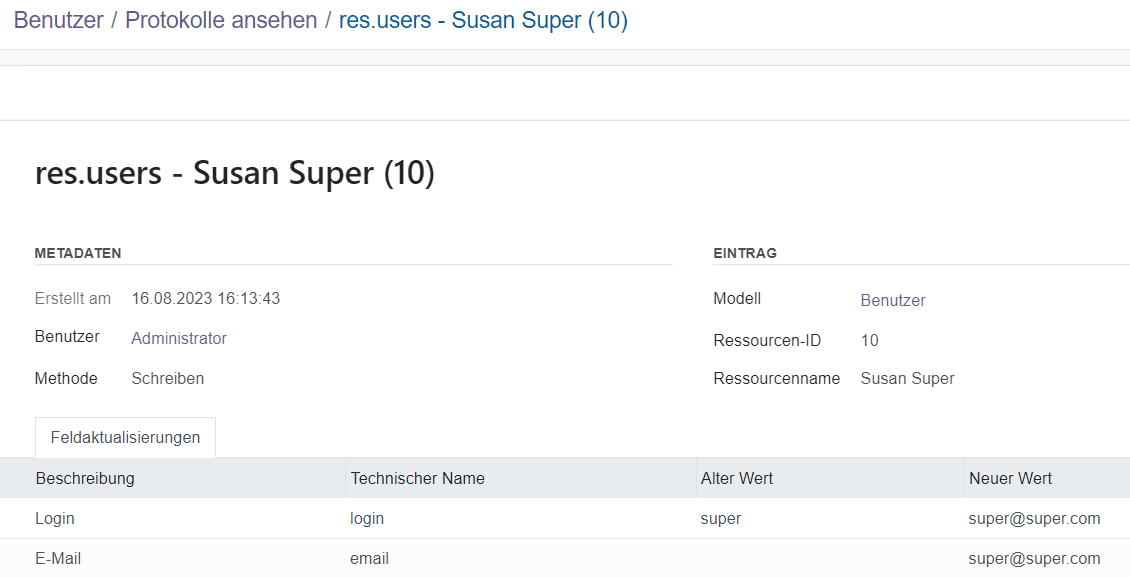Viewport: 1130px width, 577px height.
Task: Click the Methode value Schreiben
Action: click(167, 378)
